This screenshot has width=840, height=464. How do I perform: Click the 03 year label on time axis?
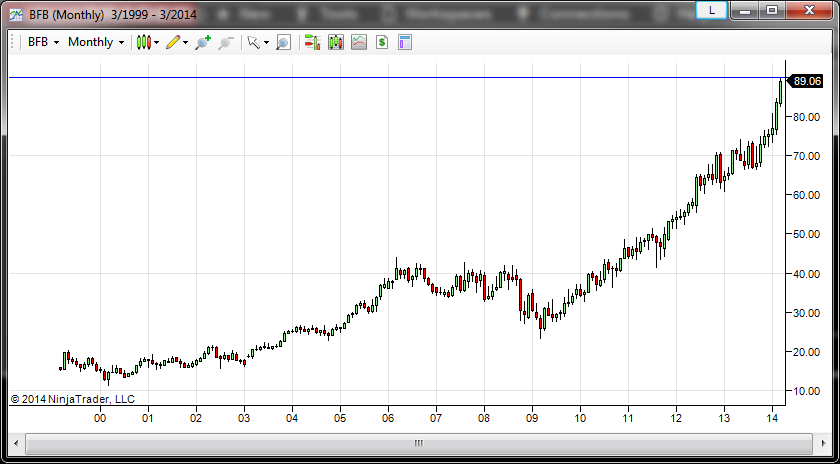[x=244, y=417]
